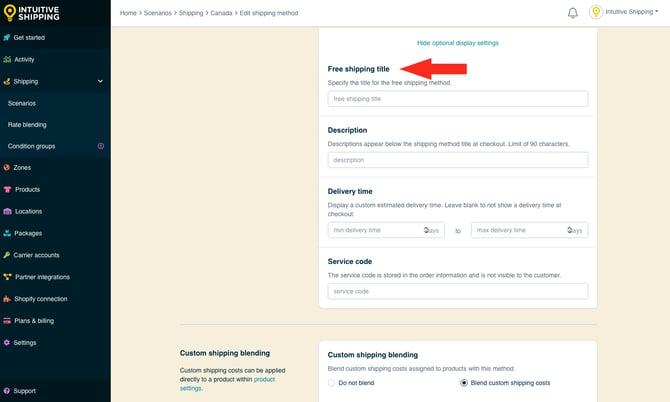Click the Zones globe icon
The height and width of the screenshot is (402, 670).
(x=6, y=167)
